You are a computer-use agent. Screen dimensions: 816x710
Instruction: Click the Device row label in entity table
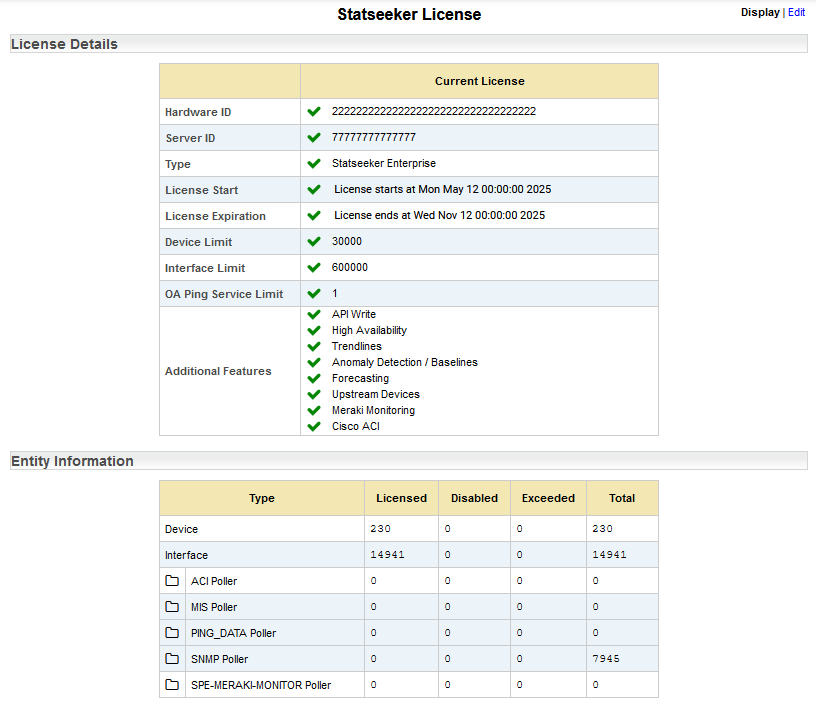[181, 529]
